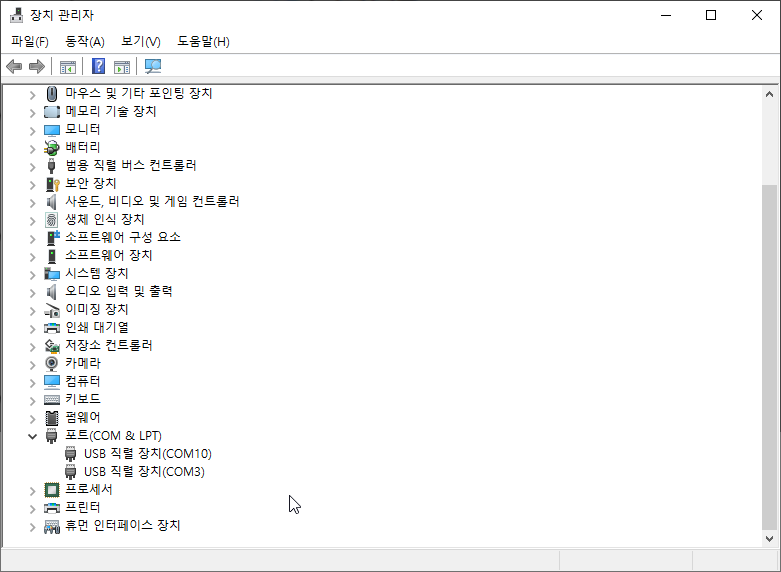Select USB 직렬 장치(COM10) text
The image size is (781, 572).
(x=147, y=453)
